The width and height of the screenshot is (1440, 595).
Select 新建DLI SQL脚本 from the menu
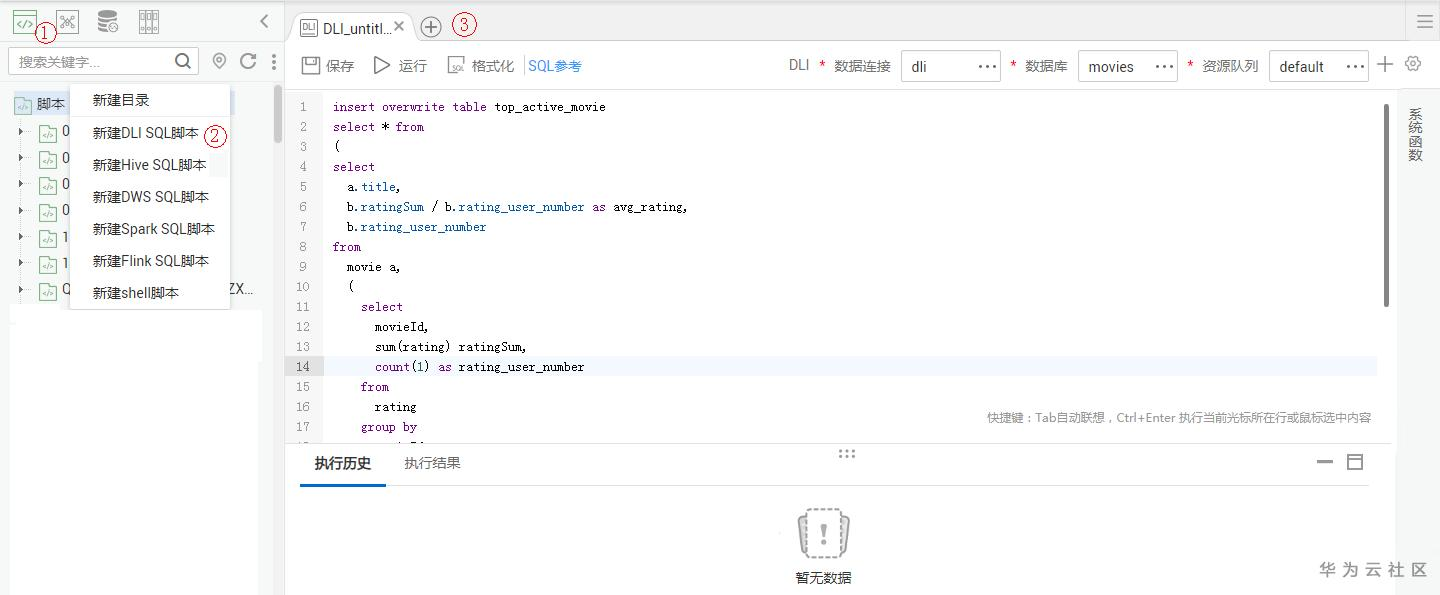pos(145,133)
